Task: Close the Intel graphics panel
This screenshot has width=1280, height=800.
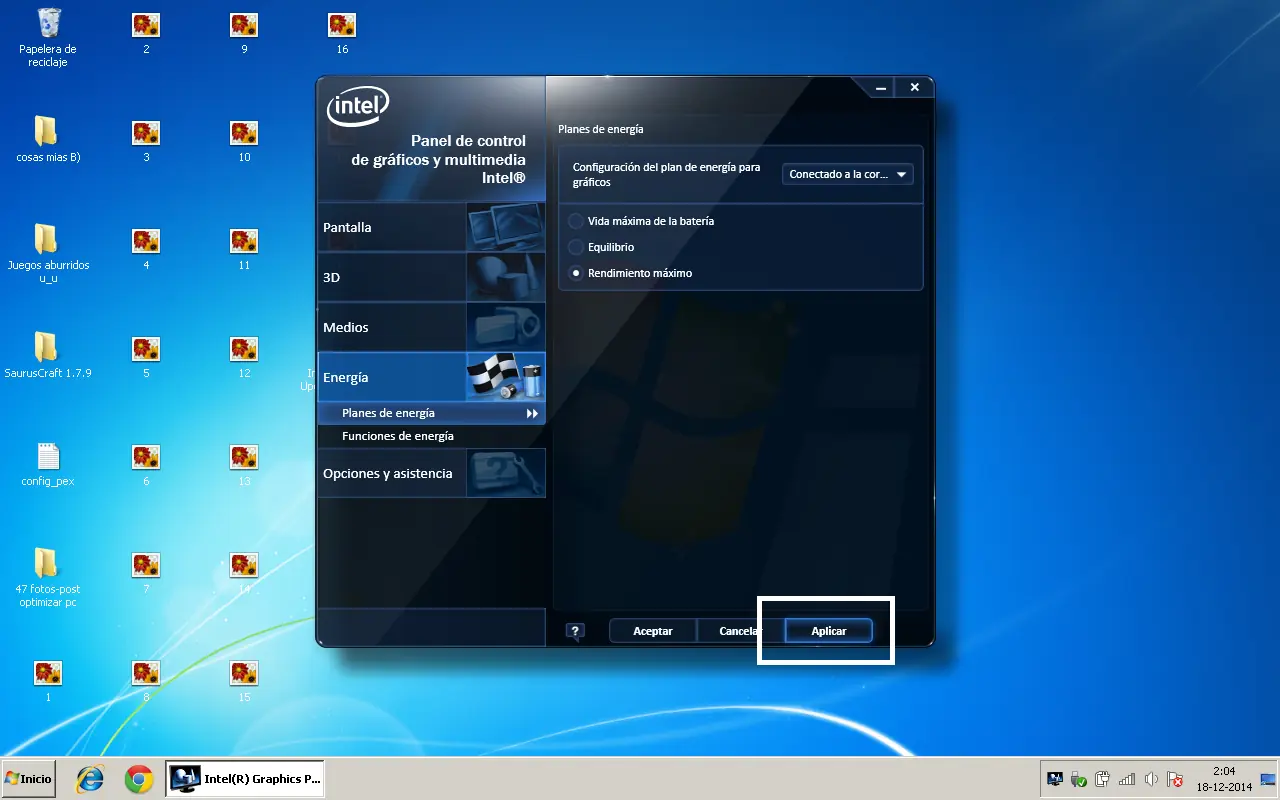Action: coord(914,88)
